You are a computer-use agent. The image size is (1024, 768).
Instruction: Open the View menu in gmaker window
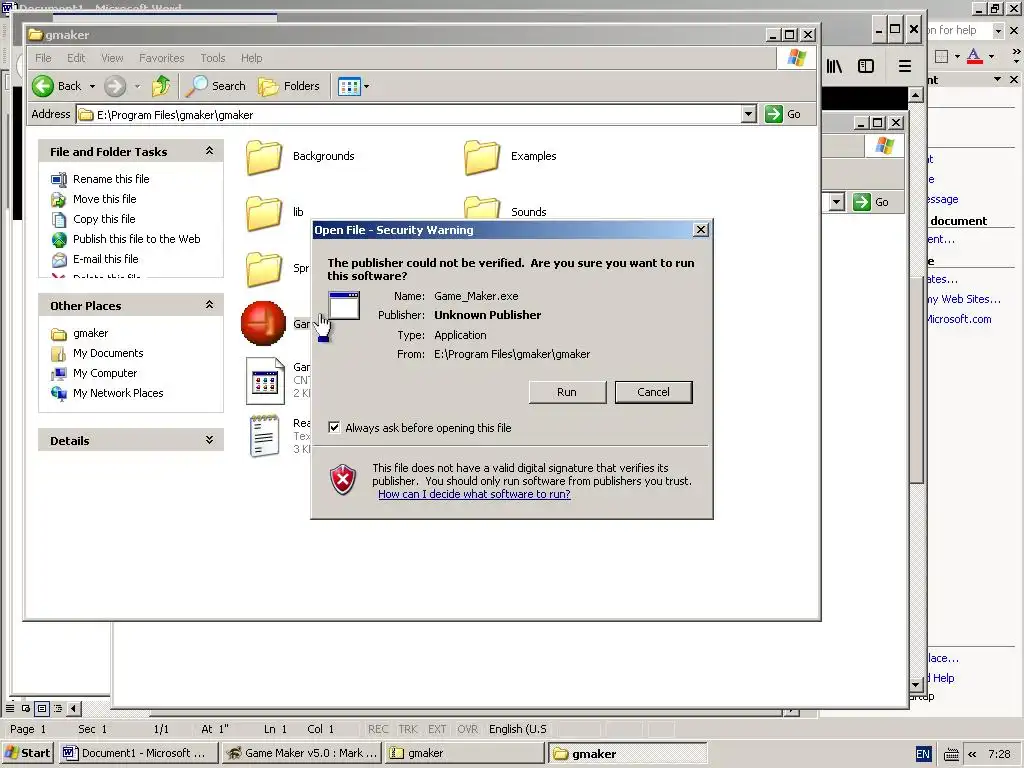pyautogui.click(x=112, y=58)
